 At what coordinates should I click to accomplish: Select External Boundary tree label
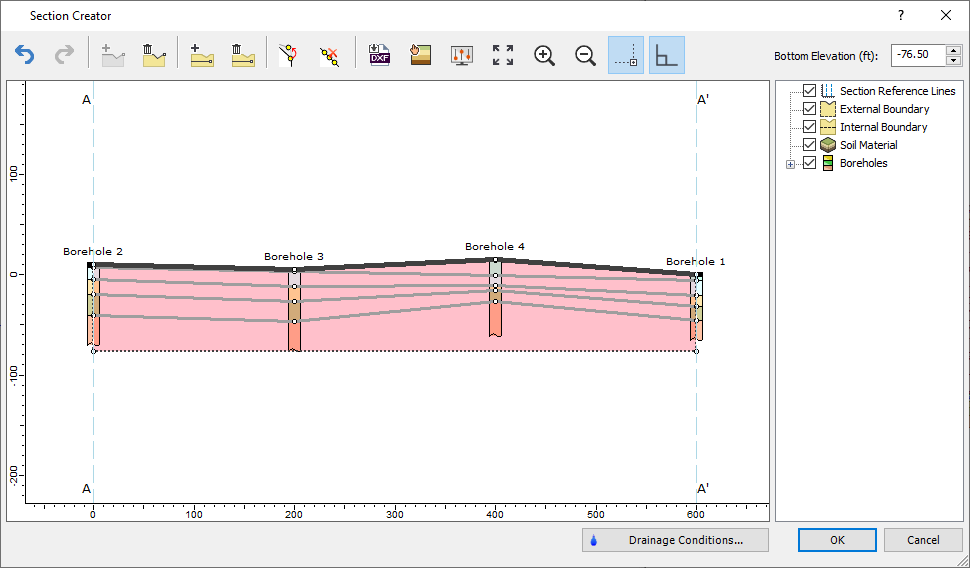point(885,109)
